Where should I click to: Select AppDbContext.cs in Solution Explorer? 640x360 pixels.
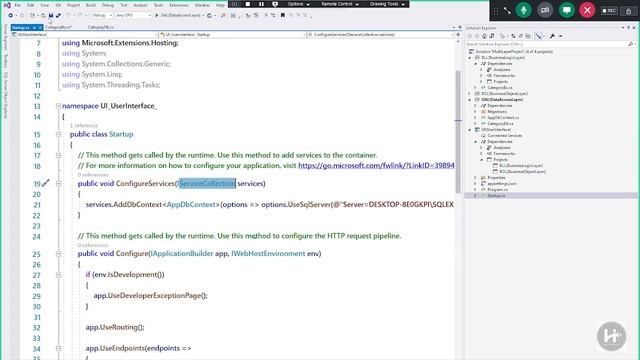point(503,118)
